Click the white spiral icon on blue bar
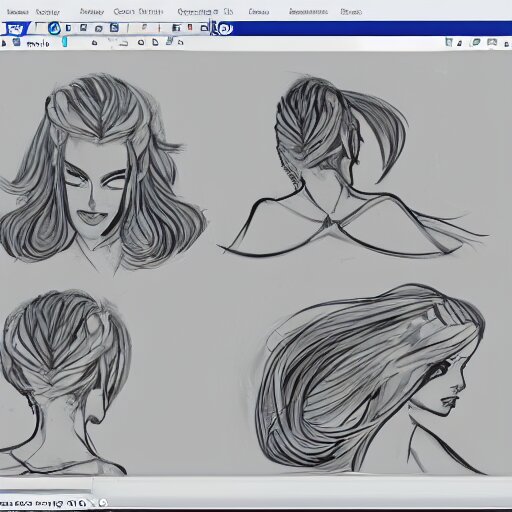The image size is (512, 512). [225, 29]
